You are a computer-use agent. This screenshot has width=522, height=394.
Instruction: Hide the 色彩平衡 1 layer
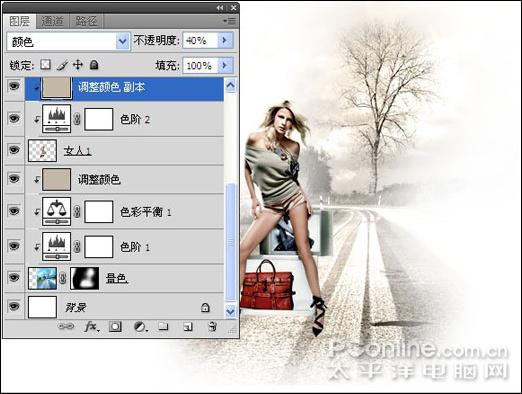pyautogui.click(x=14, y=211)
